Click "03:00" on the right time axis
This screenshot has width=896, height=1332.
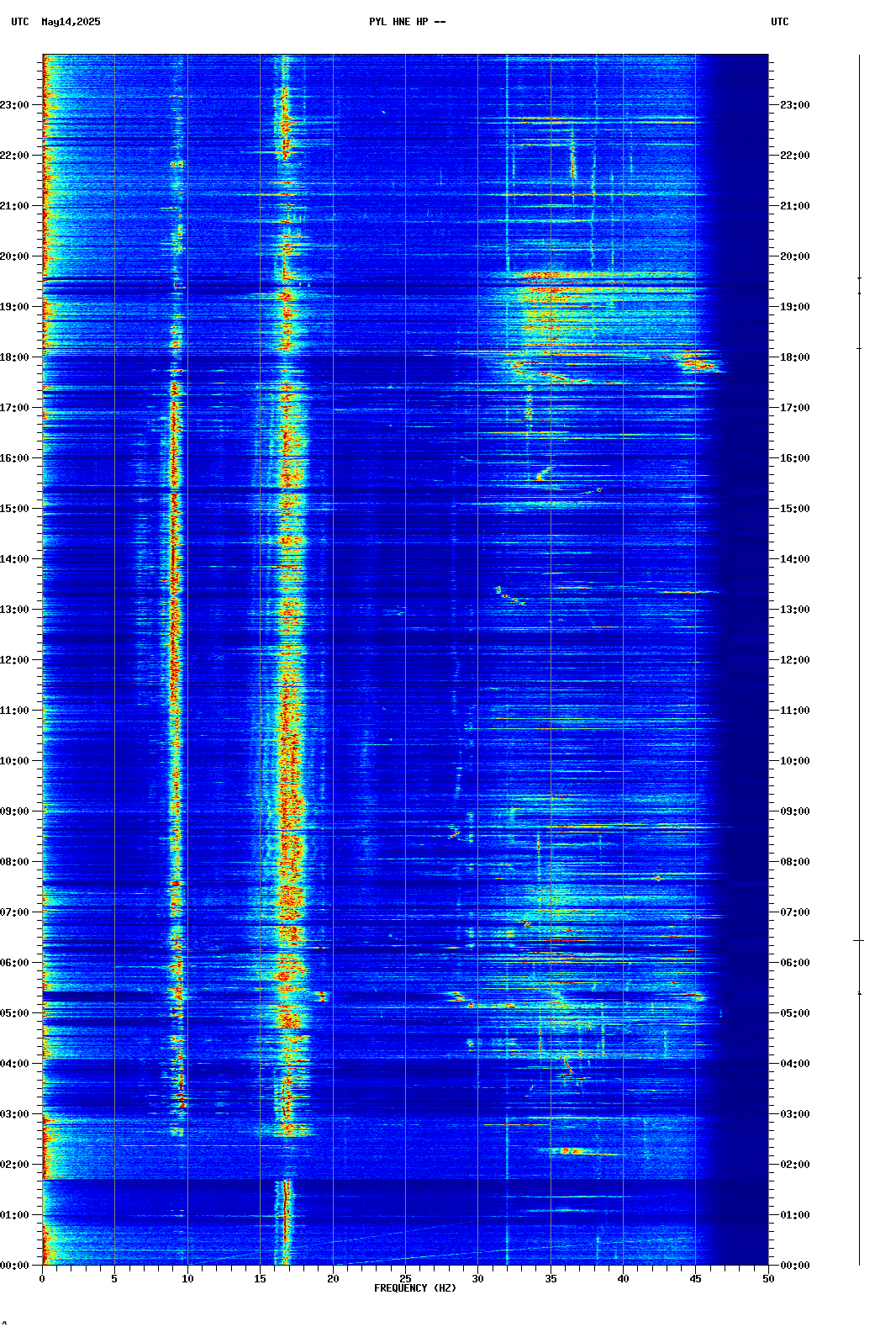click(795, 1114)
